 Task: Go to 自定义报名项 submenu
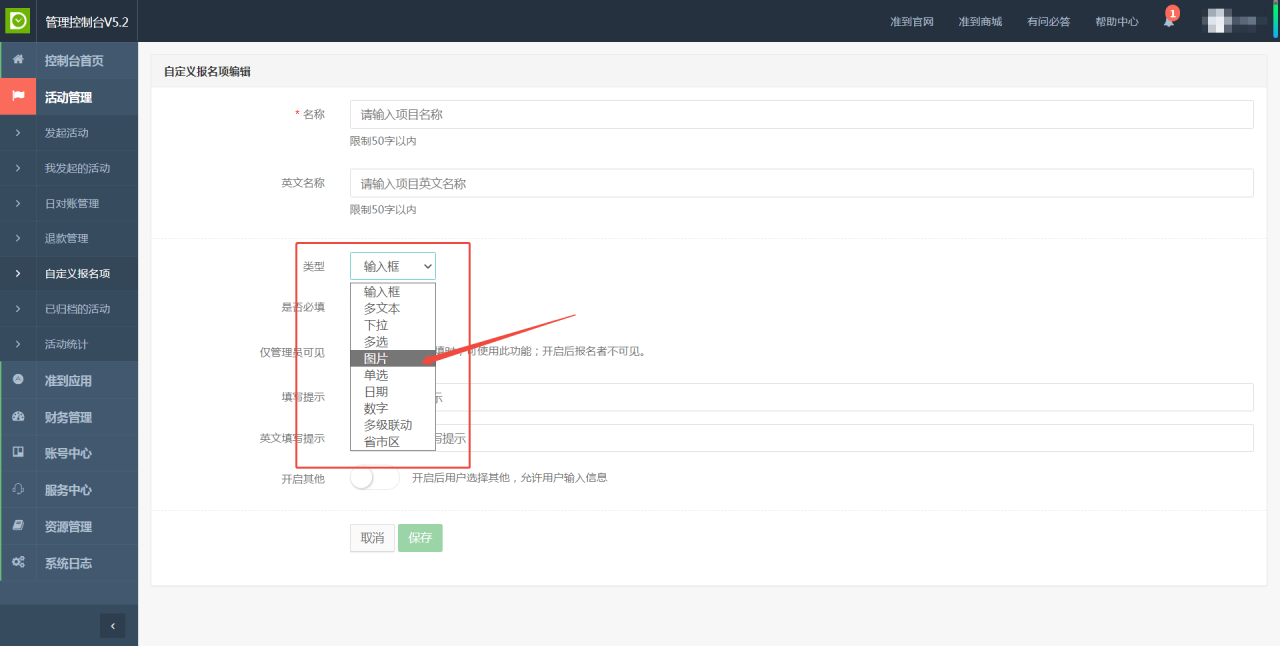77,273
